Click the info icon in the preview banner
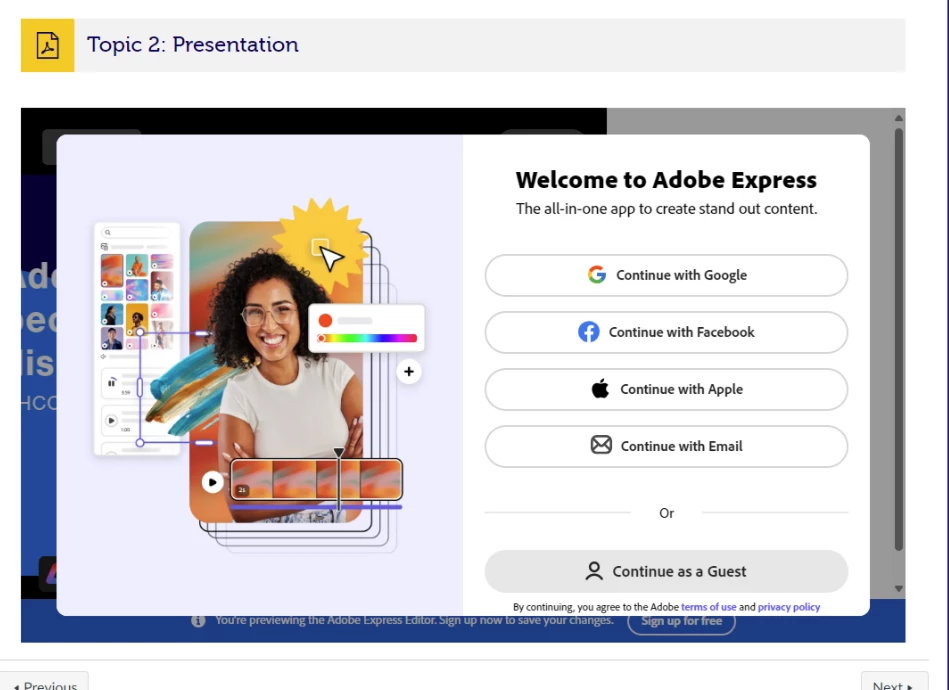 coord(198,621)
